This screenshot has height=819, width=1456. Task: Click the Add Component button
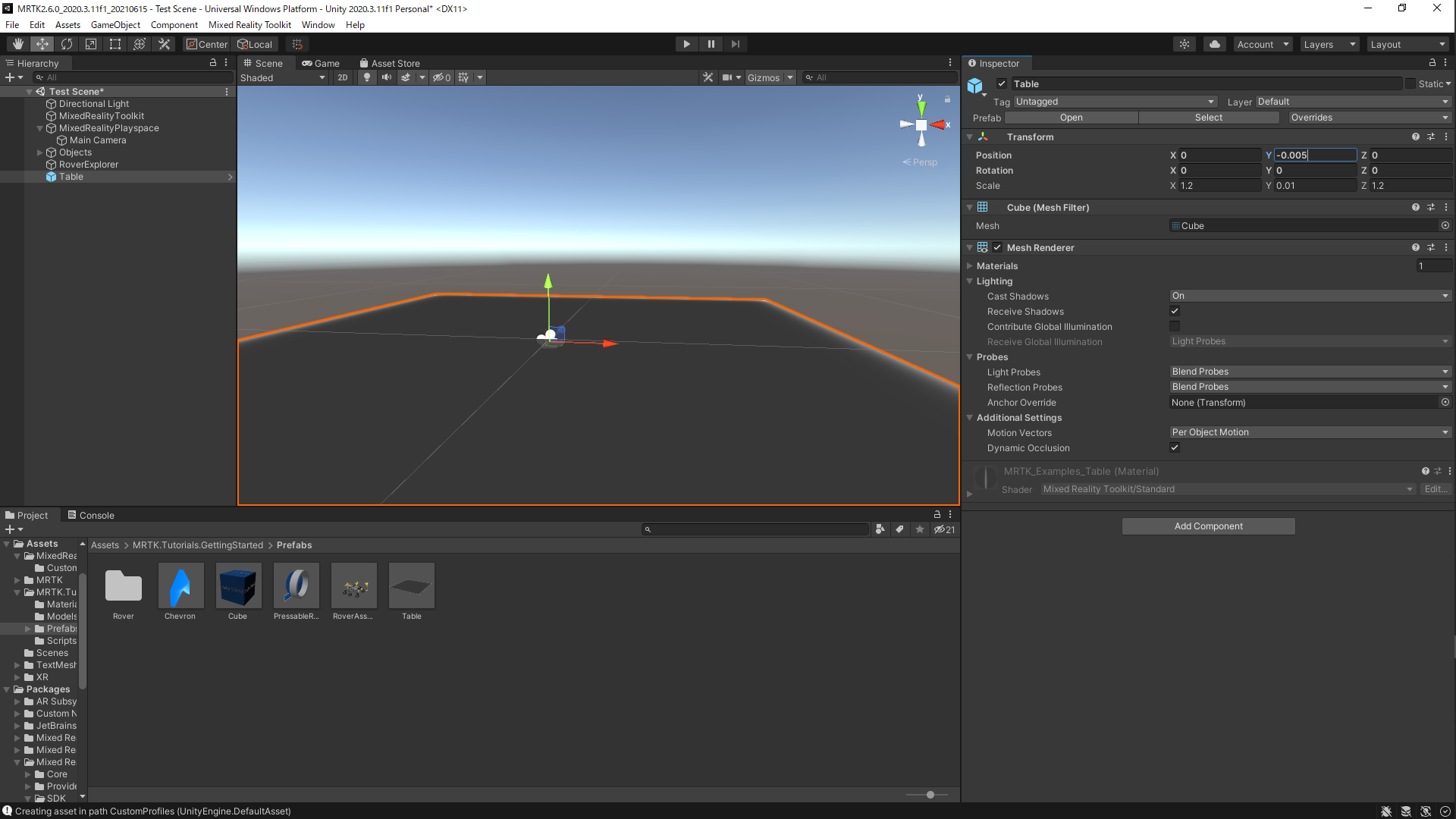tap(1208, 526)
